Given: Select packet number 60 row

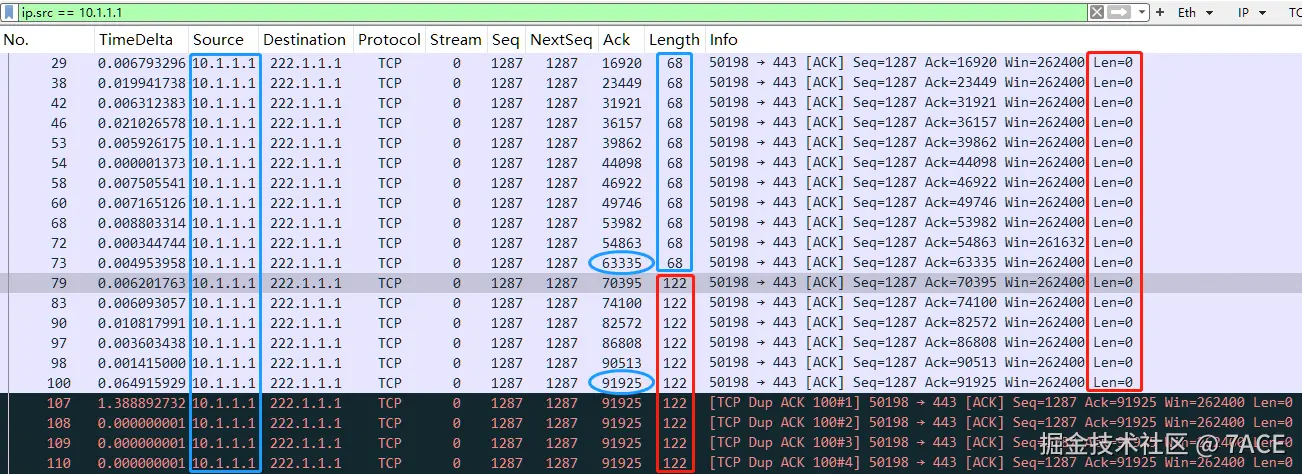Looking at the screenshot, I should [651, 202].
